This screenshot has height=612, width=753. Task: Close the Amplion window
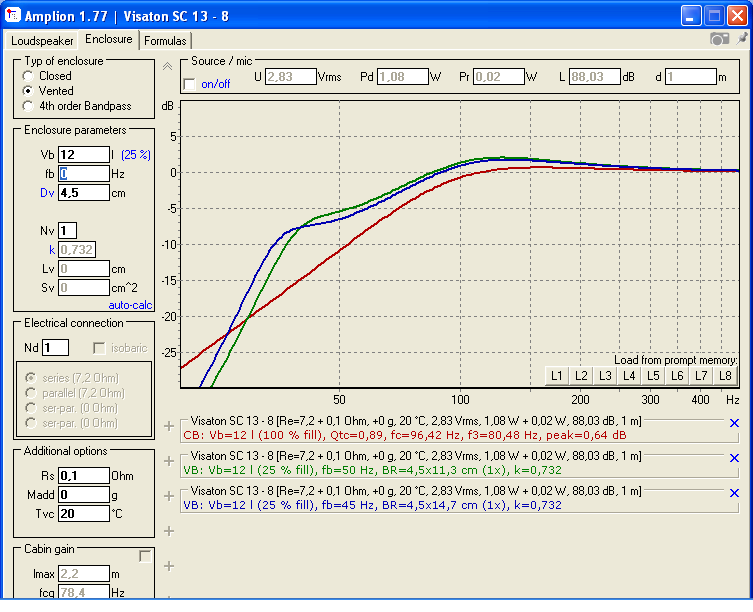click(x=737, y=16)
